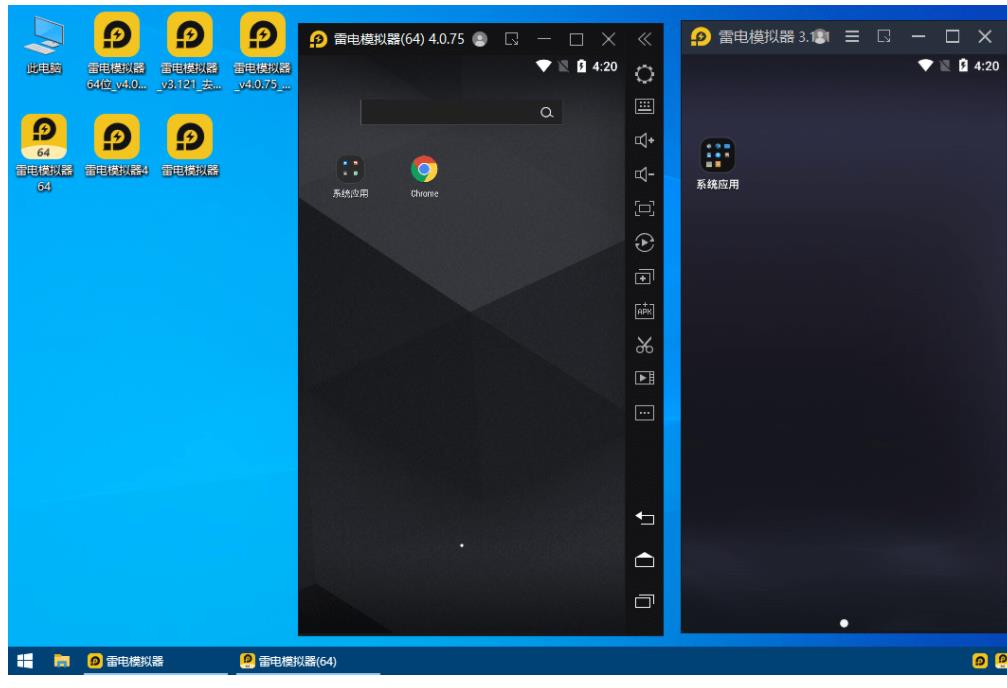Open 系统应用 folder in the 3.x emulator window
Image resolution: width=1007 pixels, height=688 pixels.
[717, 164]
